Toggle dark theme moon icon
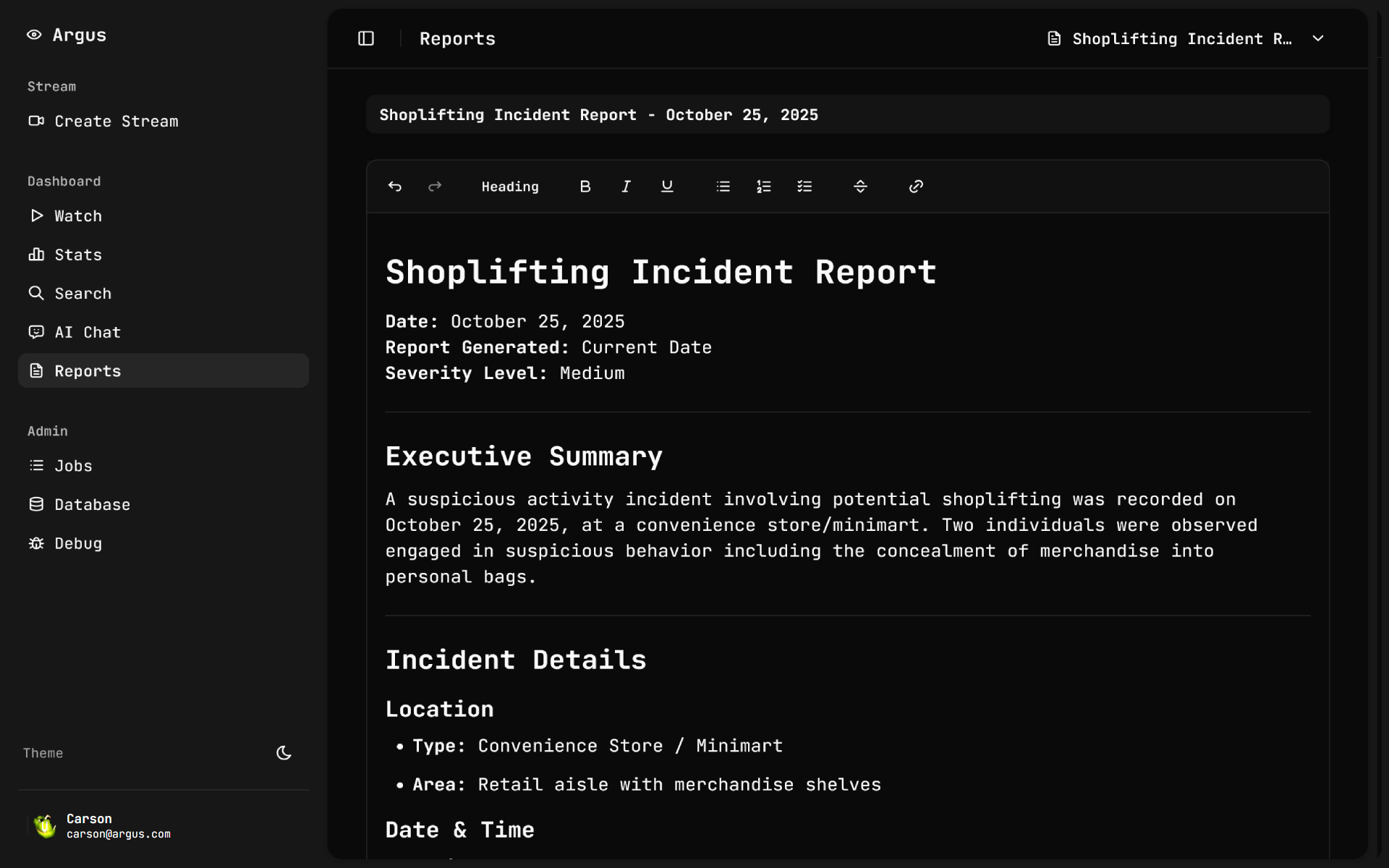 [x=284, y=753]
